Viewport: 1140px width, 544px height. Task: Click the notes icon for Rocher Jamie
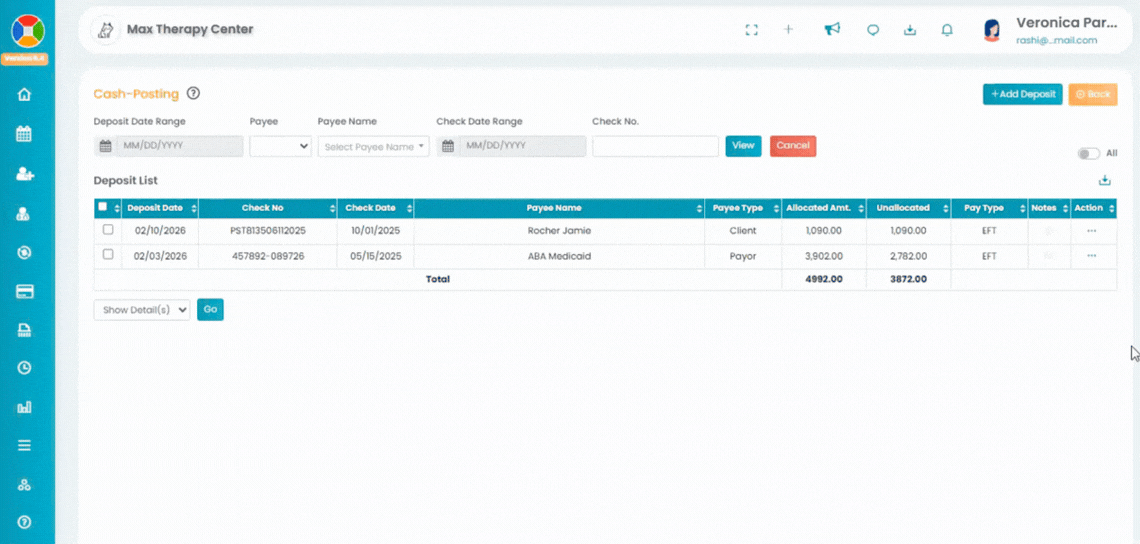tap(1048, 231)
